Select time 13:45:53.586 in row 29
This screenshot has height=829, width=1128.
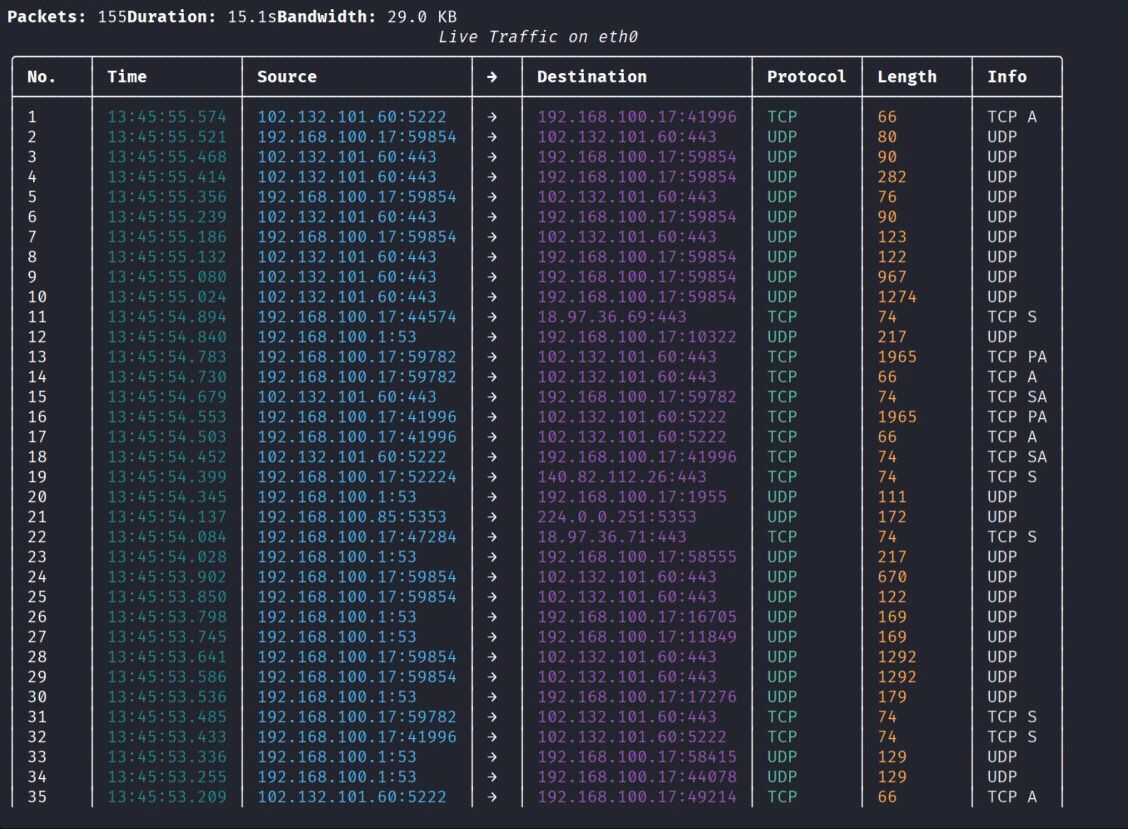(167, 677)
